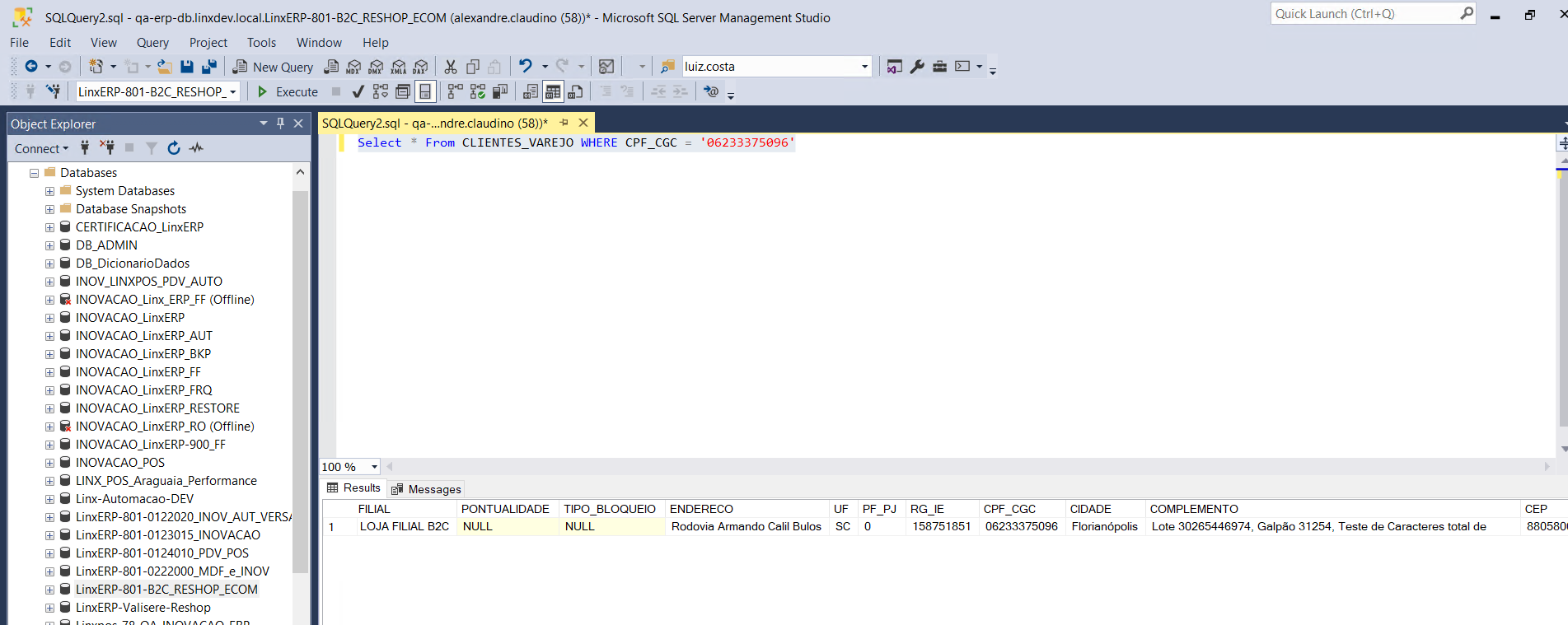The image size is (1568, 625).
Task: Open the Toolbox icon
Action: [x=939, y=67]
